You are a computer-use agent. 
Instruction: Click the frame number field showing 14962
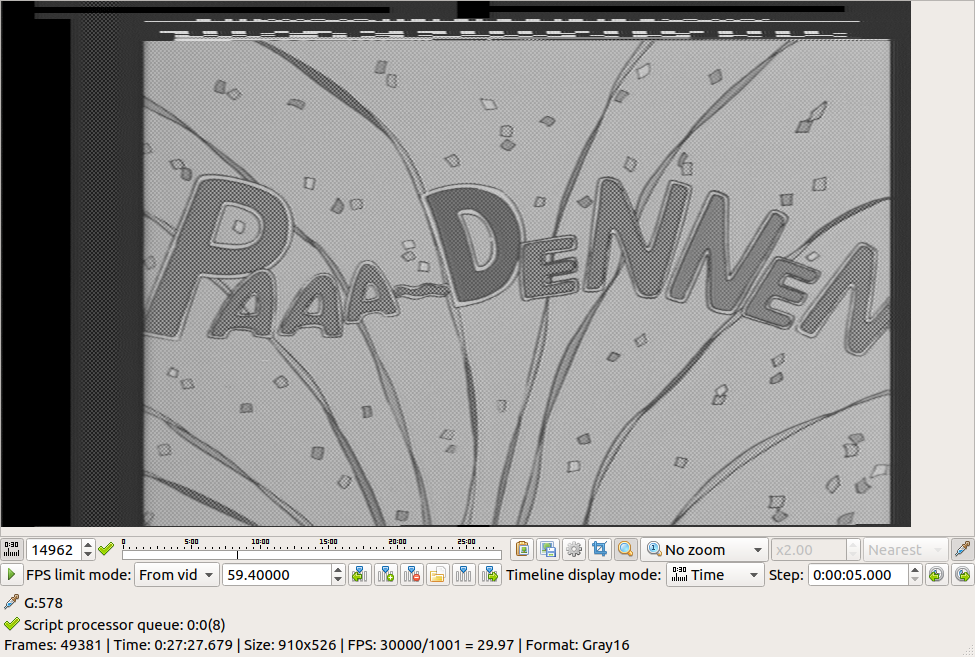52,550
